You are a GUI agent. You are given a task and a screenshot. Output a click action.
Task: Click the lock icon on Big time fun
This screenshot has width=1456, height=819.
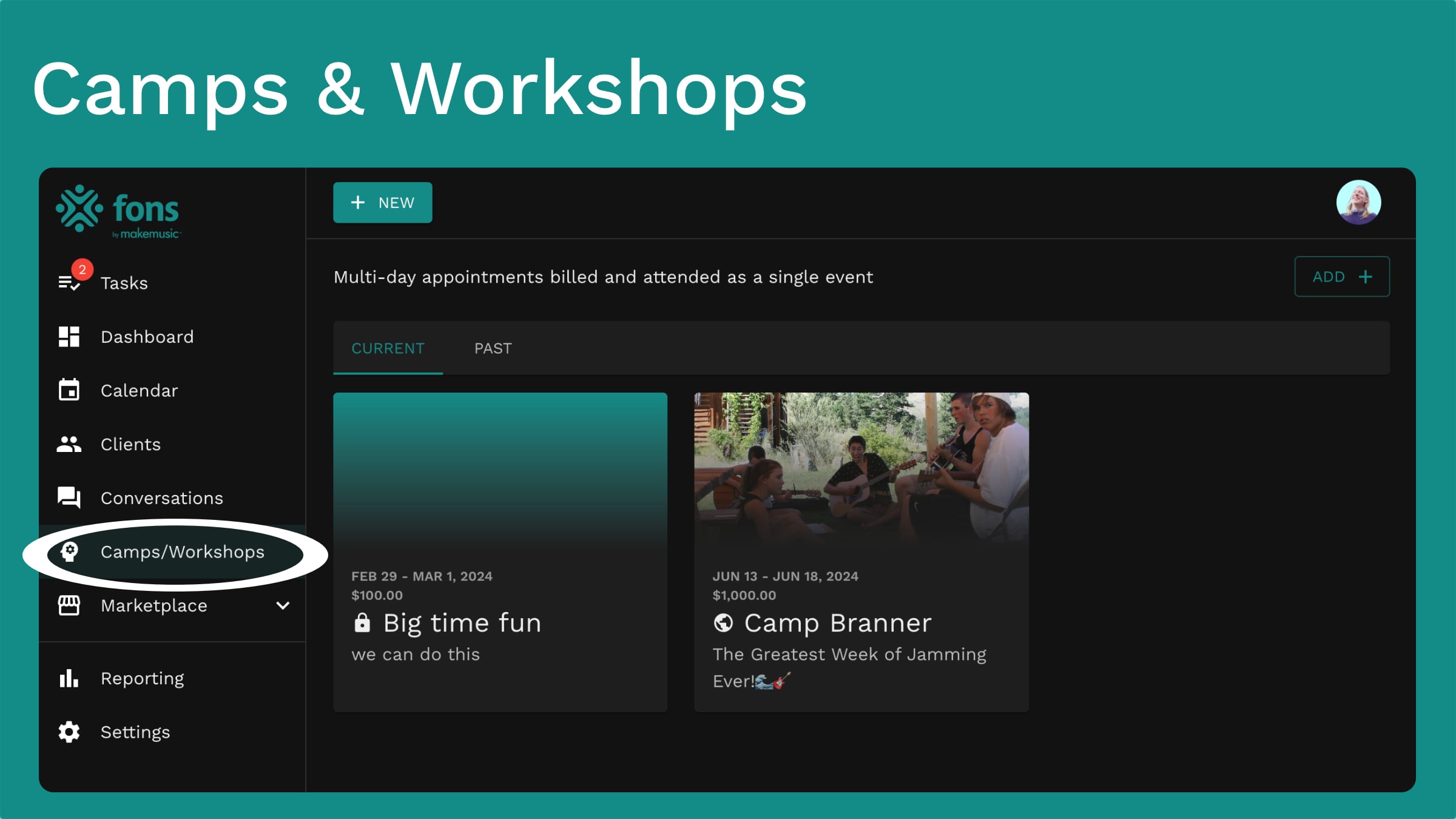(x=362, y=623)
